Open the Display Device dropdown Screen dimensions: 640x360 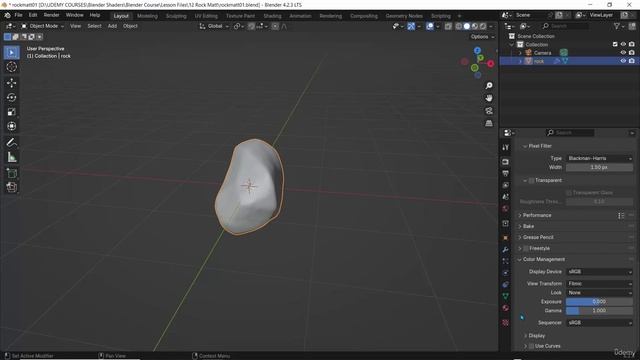(599, 271)
